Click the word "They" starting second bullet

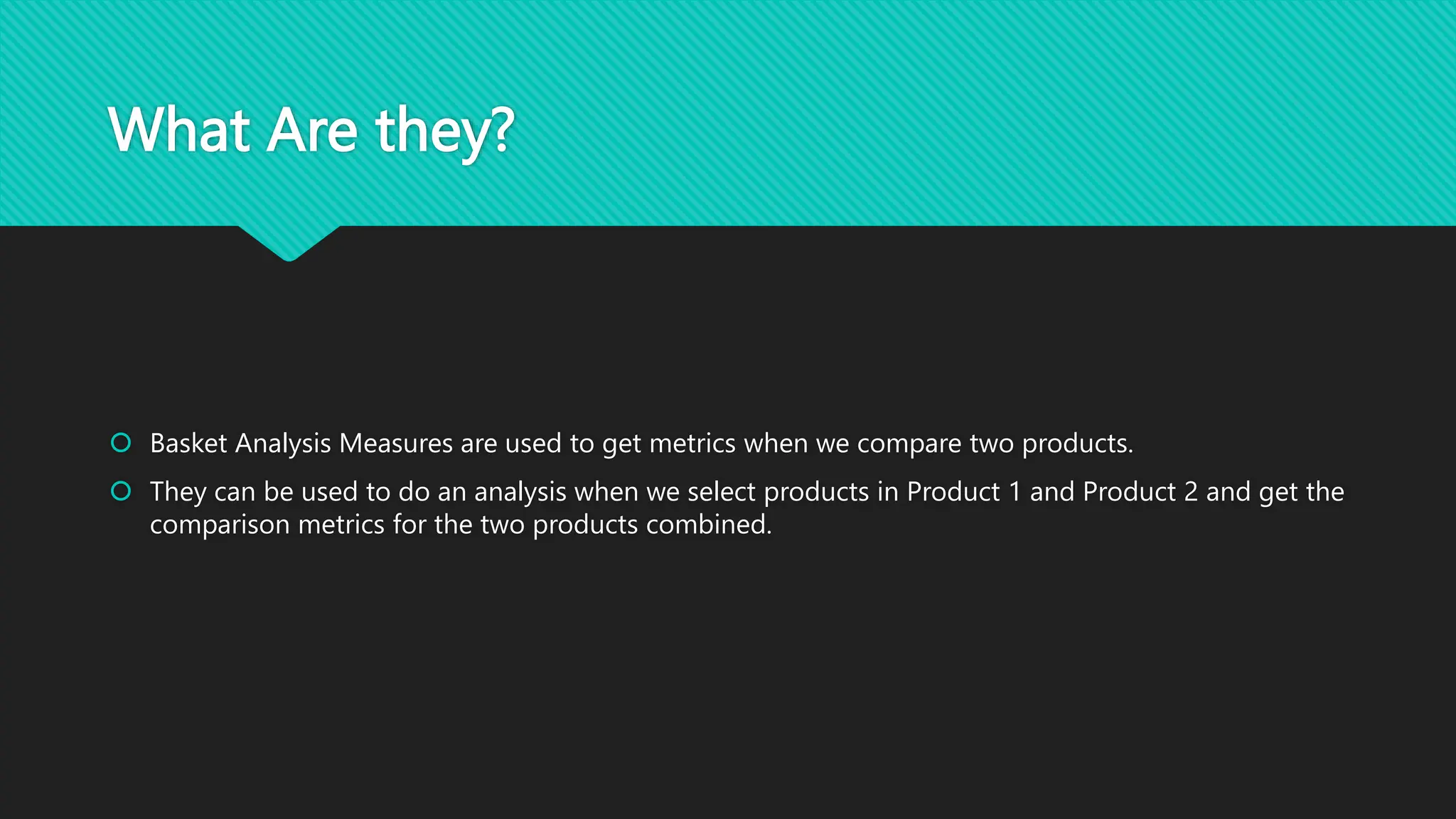[x=178, y=492]
